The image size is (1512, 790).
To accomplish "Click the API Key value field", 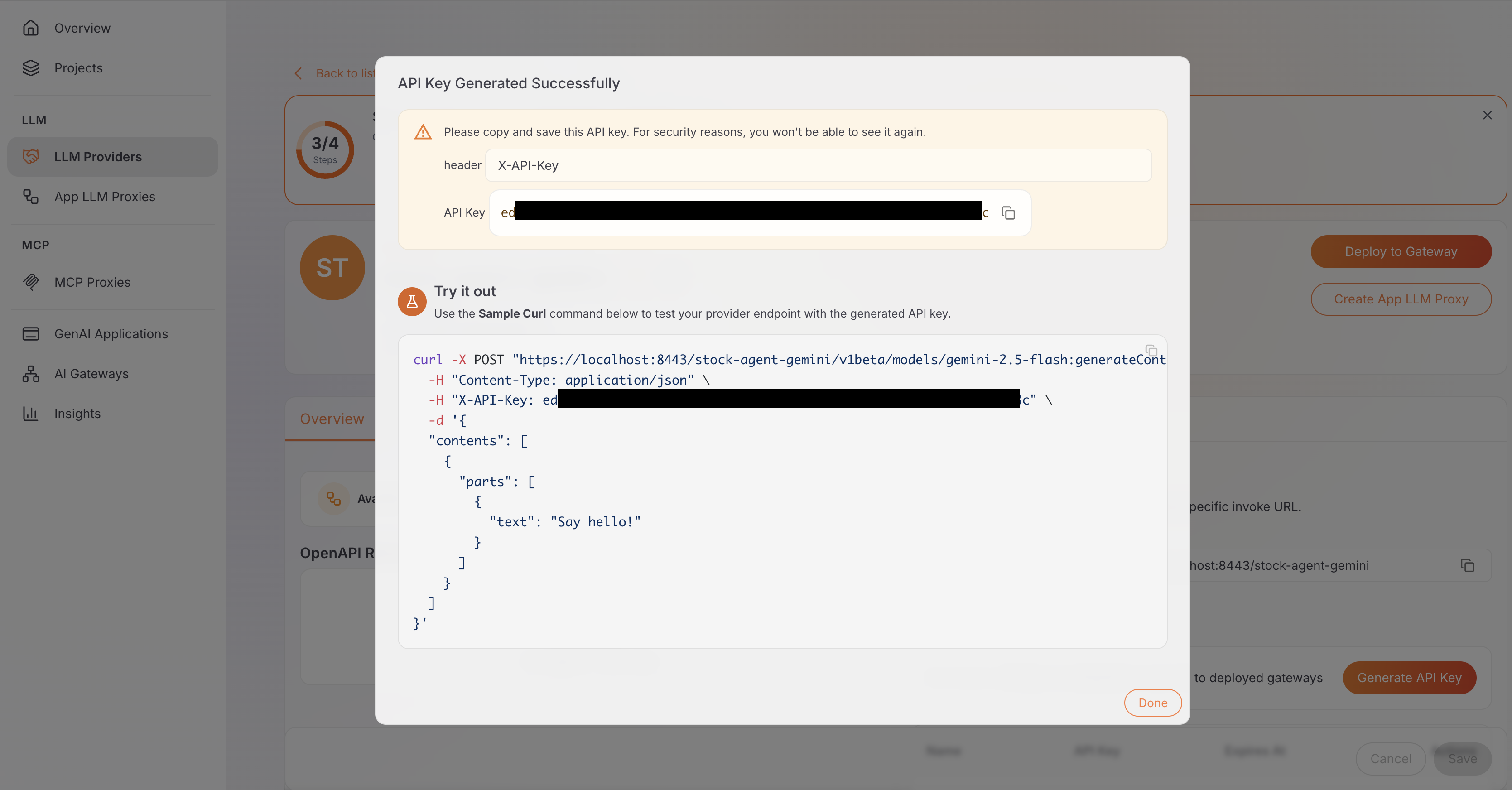I will 760,212.
